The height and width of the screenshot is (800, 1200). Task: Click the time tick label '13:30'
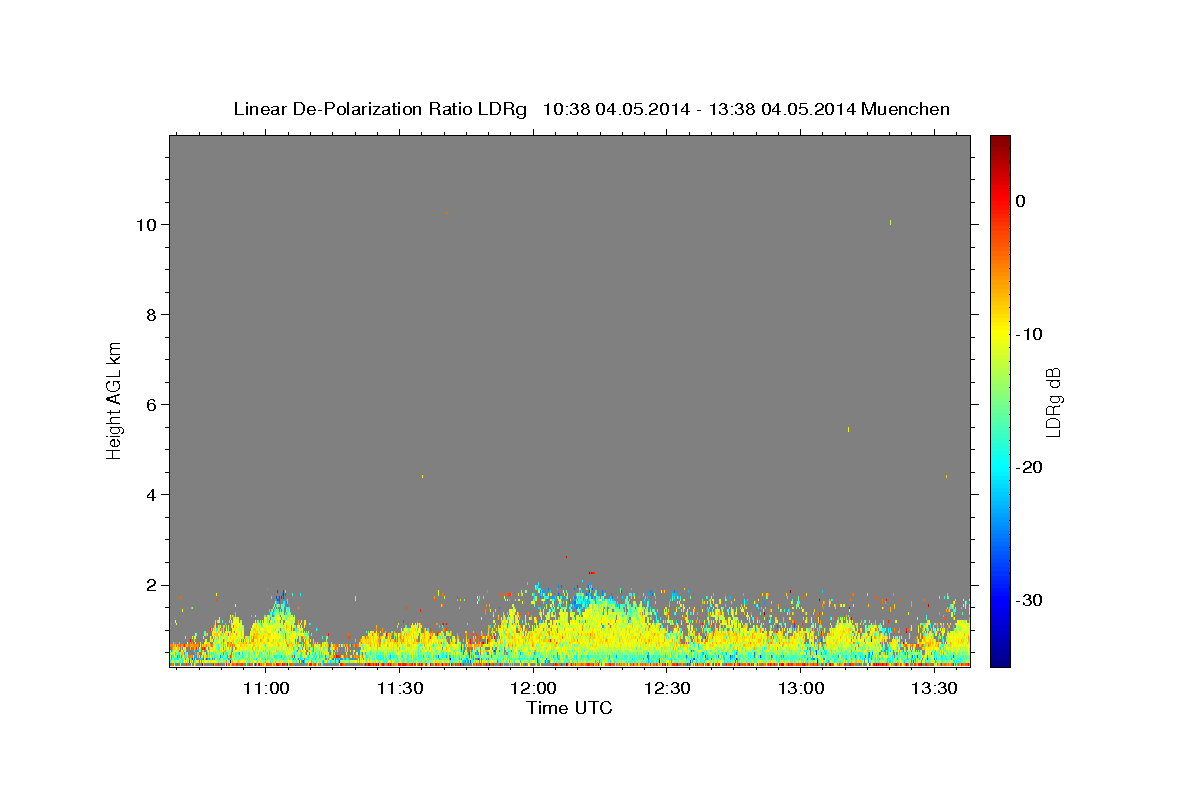[935, 688]
